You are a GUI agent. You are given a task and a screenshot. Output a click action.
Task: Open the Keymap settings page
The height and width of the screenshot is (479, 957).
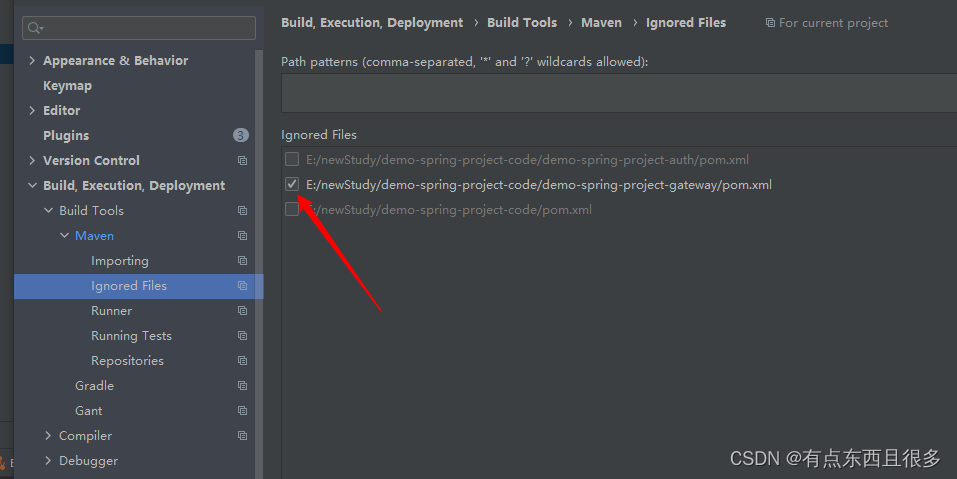67,85
